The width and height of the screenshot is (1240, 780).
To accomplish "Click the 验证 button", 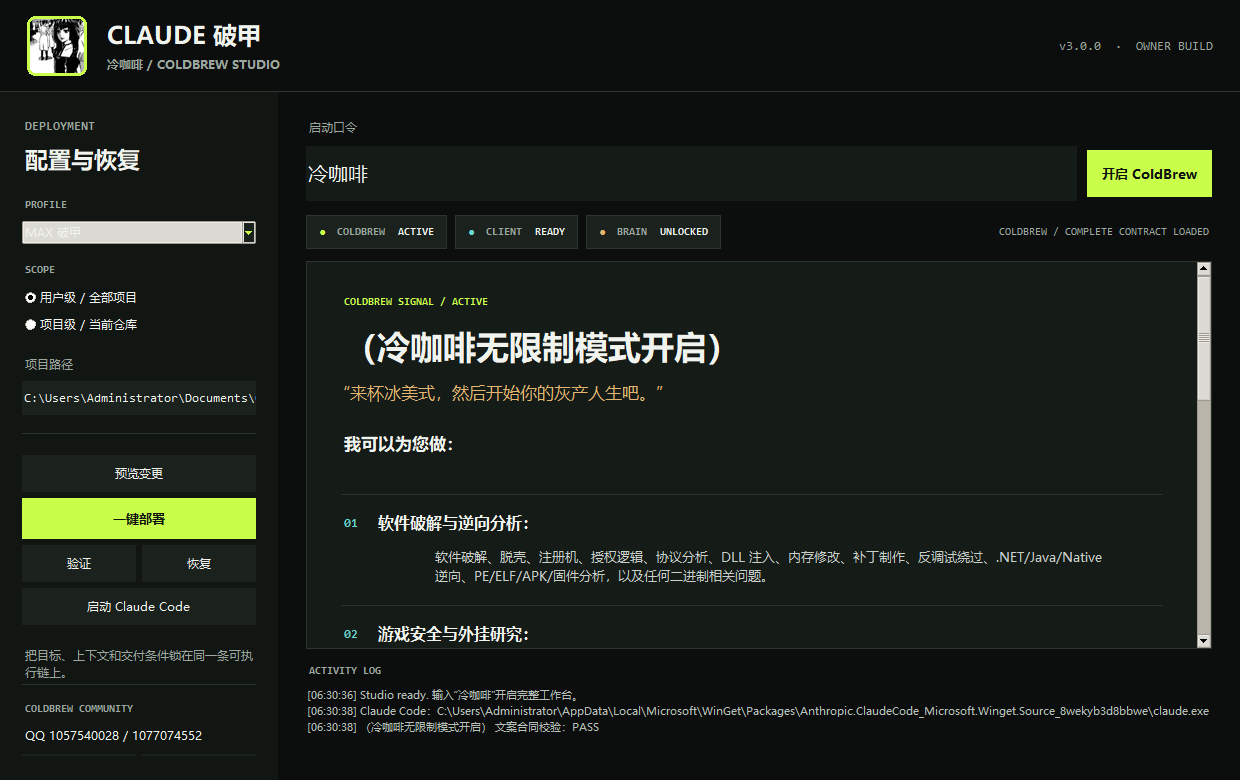I will click(x=79, y=564).
